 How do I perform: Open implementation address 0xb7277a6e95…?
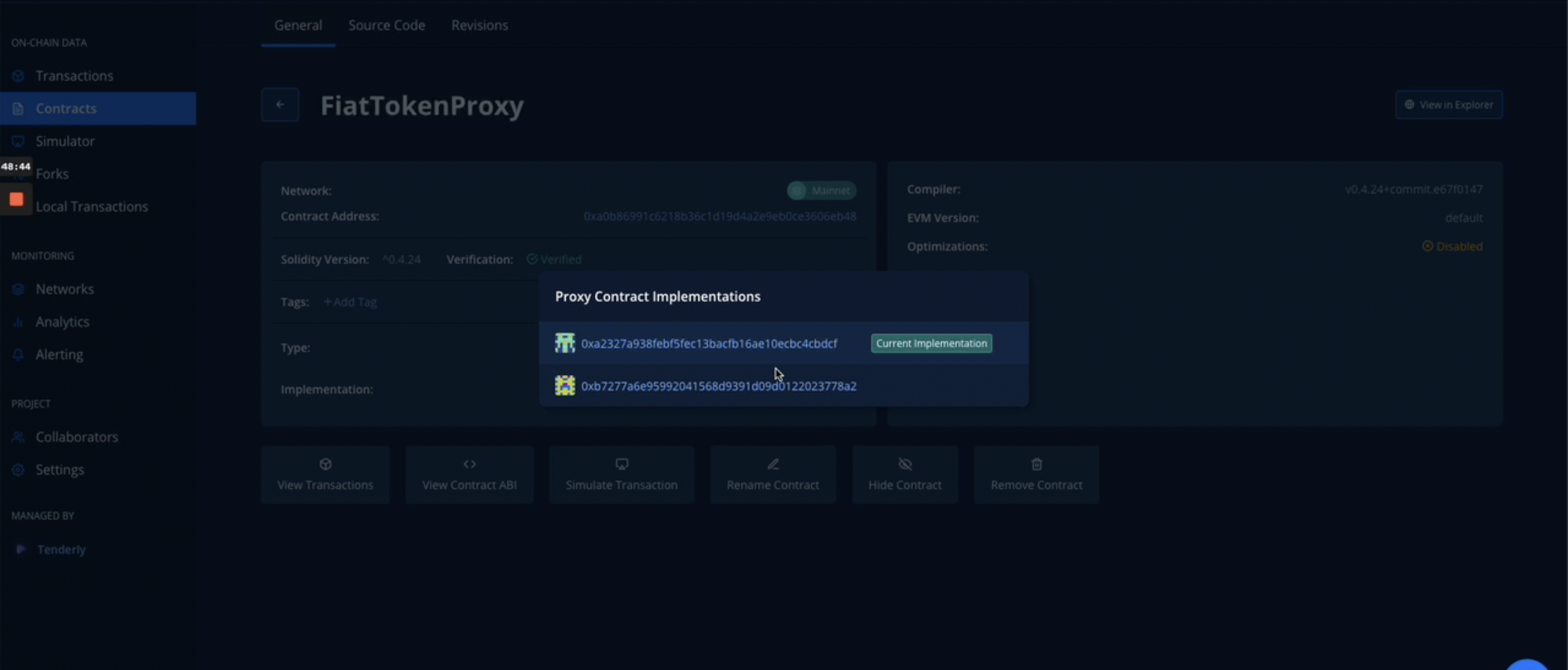tap(719, 386)
